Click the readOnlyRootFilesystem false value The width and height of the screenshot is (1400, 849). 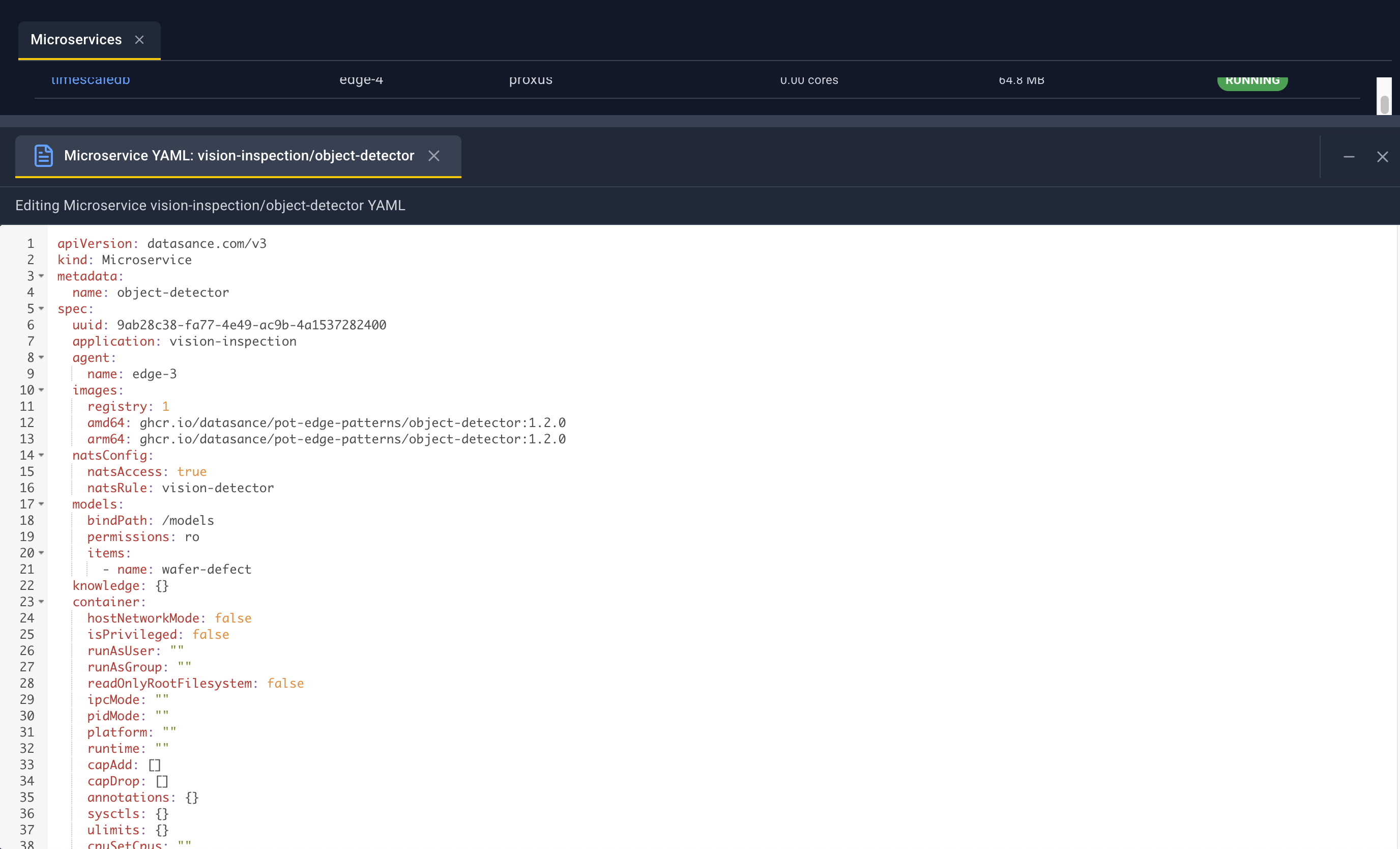pyautogui.click(x=286, y=684)
